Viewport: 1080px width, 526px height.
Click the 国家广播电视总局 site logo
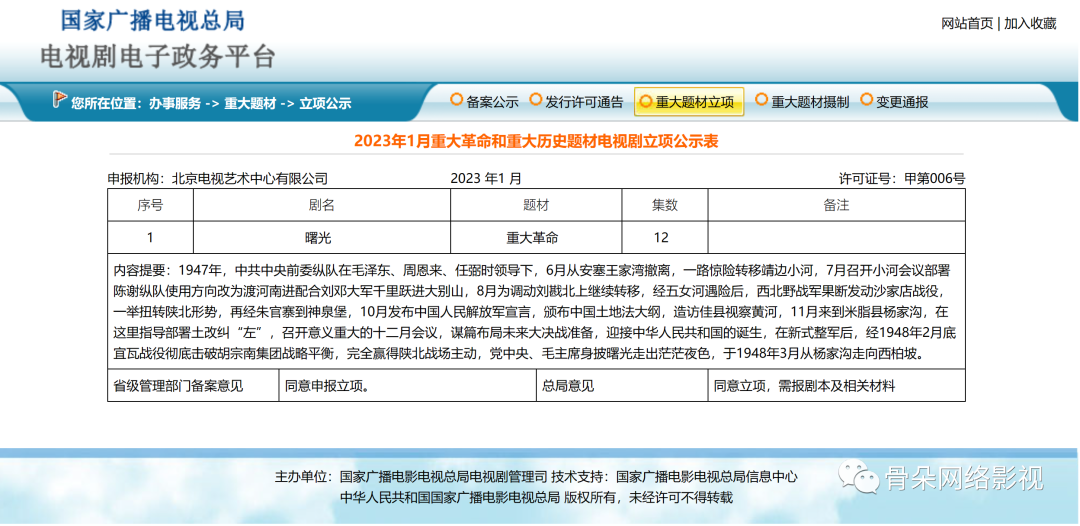tap(153, 20)
